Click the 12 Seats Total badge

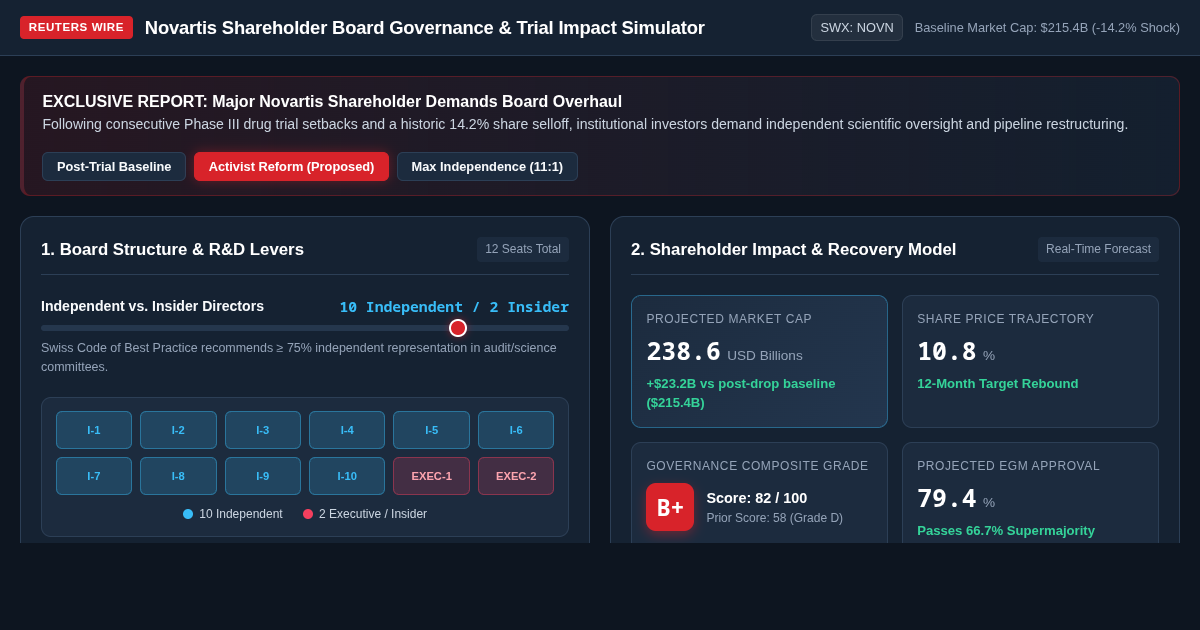pos(523,249)
